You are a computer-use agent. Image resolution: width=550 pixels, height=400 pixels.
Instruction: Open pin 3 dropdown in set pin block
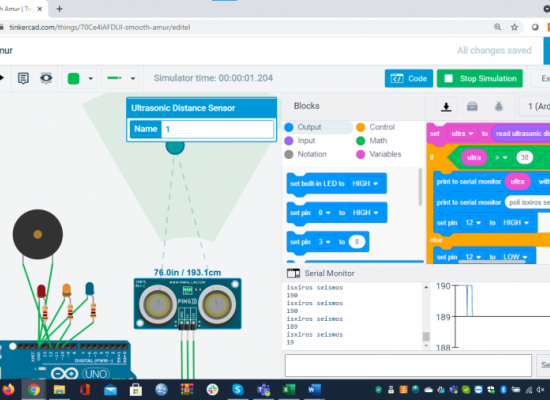[x=324, y=242]
